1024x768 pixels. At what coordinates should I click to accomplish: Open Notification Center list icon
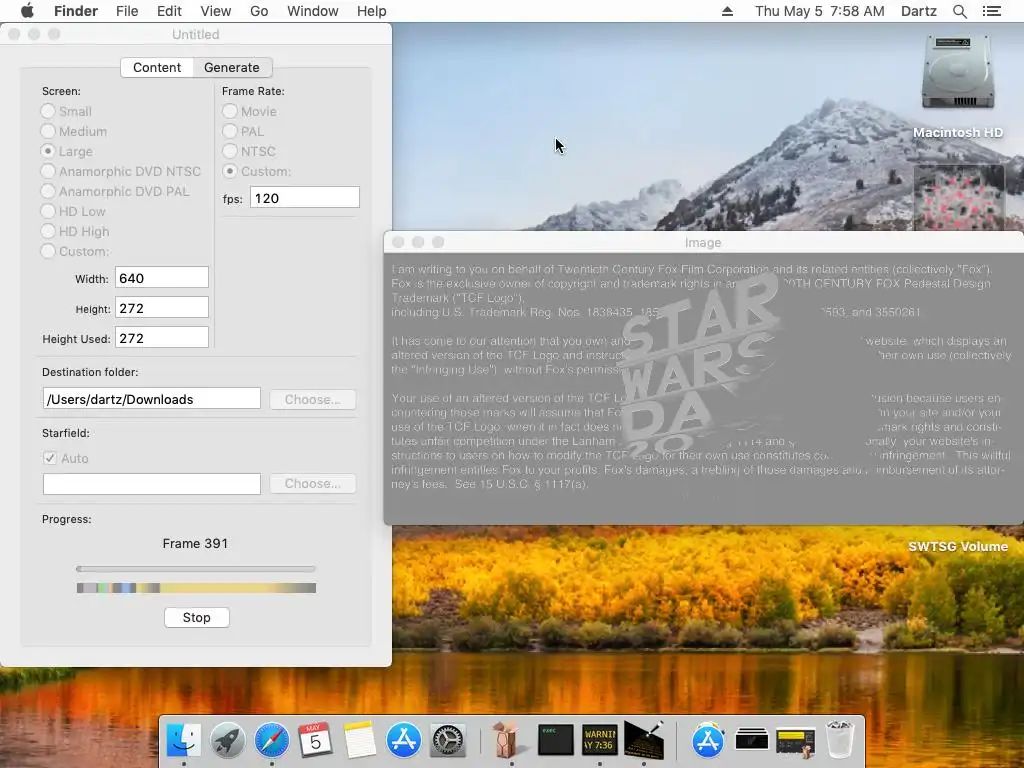(991, 11)
